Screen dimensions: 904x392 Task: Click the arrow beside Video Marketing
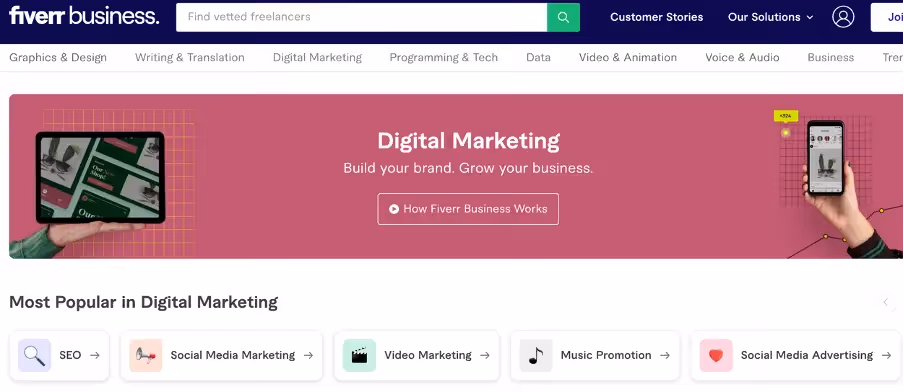485,356
